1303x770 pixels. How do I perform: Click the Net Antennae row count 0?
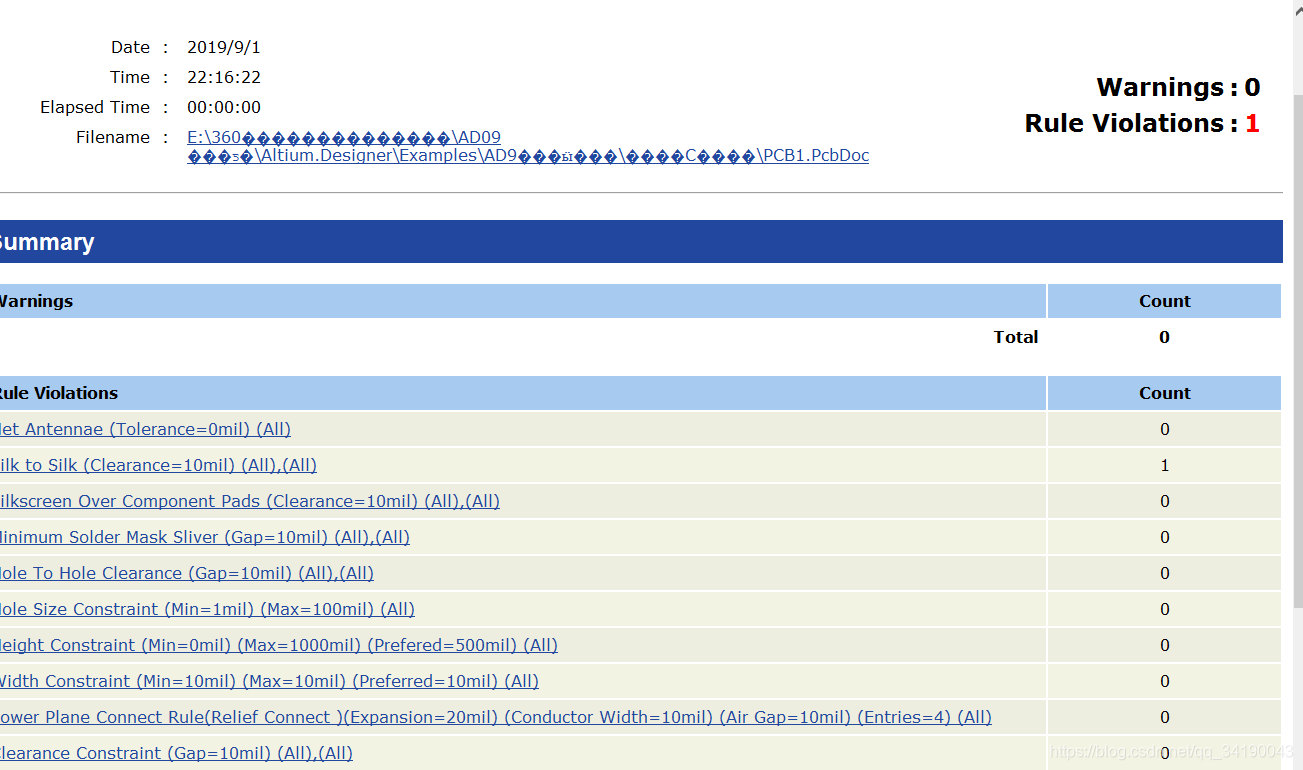pyautogui.click(x=1164, y=429)
